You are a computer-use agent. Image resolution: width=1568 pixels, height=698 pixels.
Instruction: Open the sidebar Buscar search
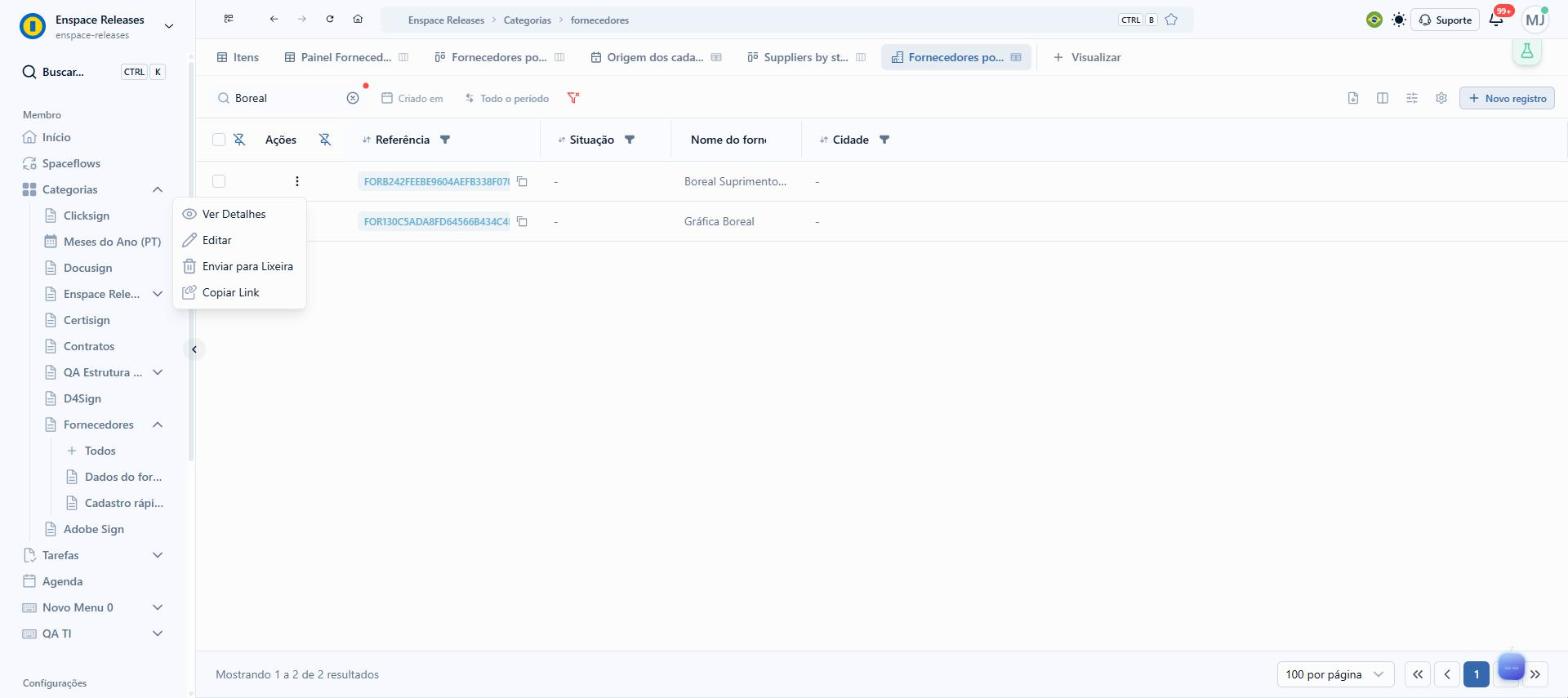[x=94, y=72]
